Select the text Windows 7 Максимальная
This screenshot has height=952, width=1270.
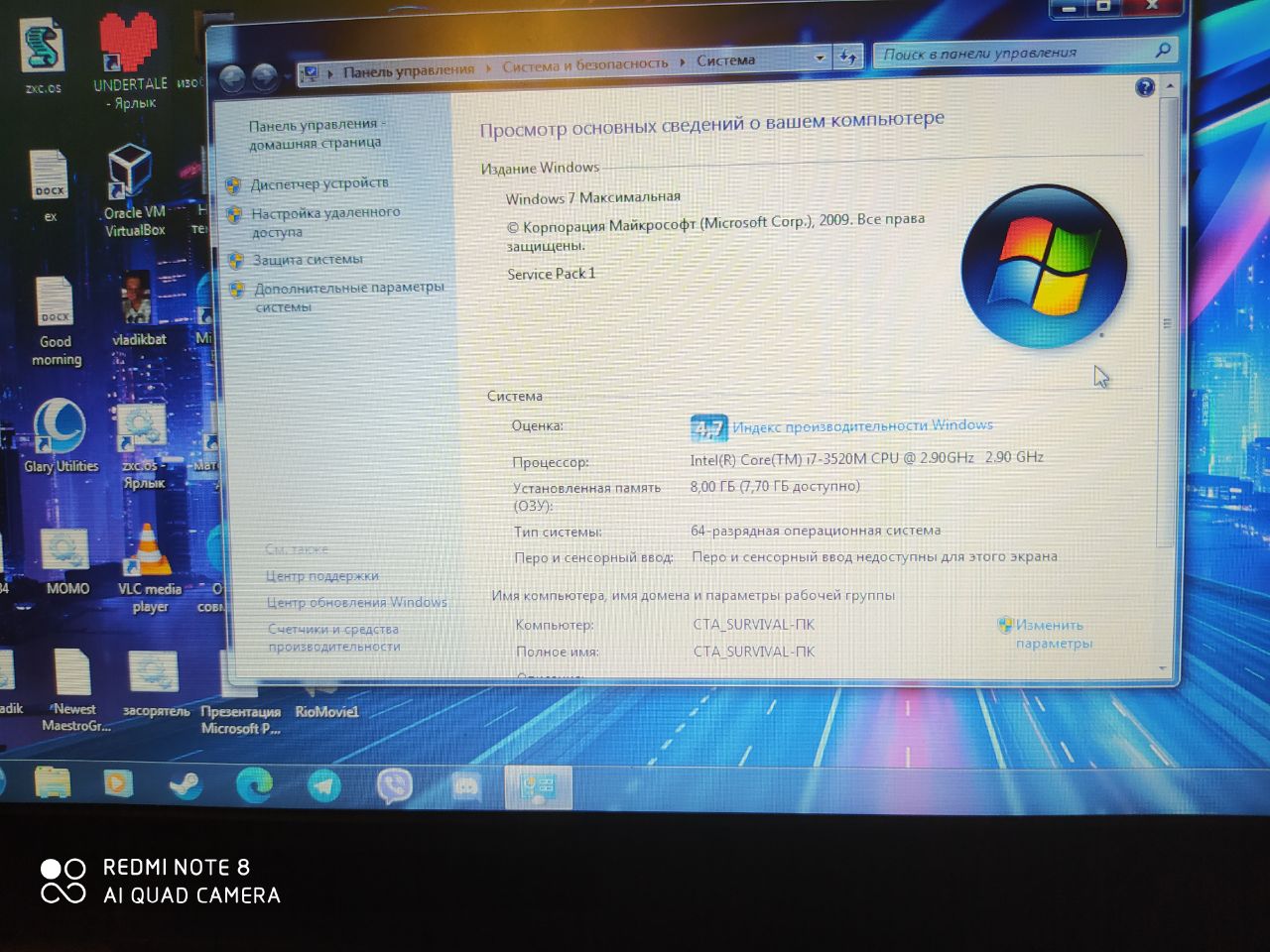[593, 197]
